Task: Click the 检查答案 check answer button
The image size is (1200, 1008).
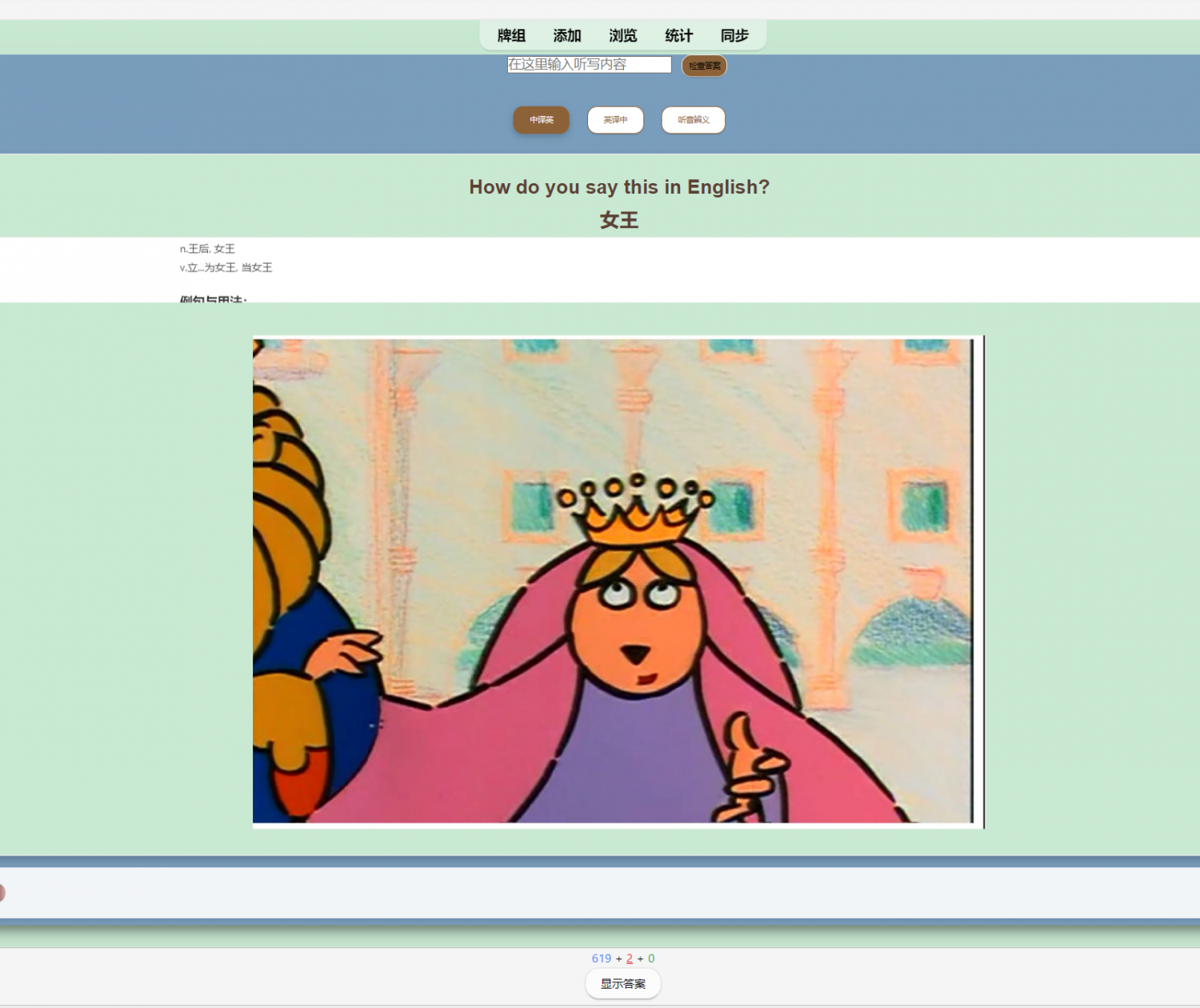Action: (704, 66)
